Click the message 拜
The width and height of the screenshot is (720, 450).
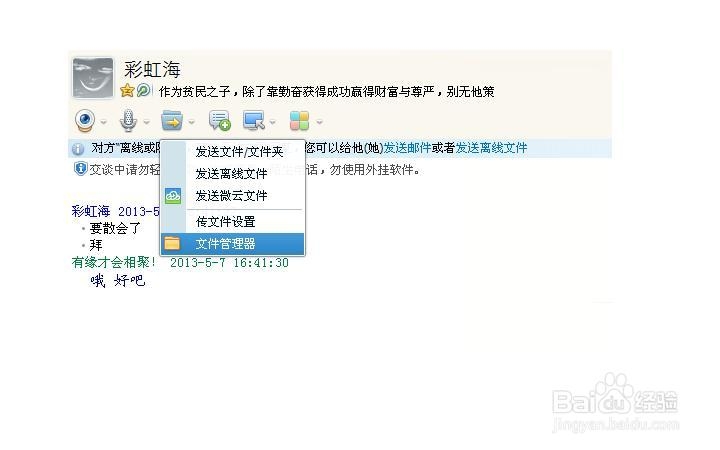(x=96, y=245)
